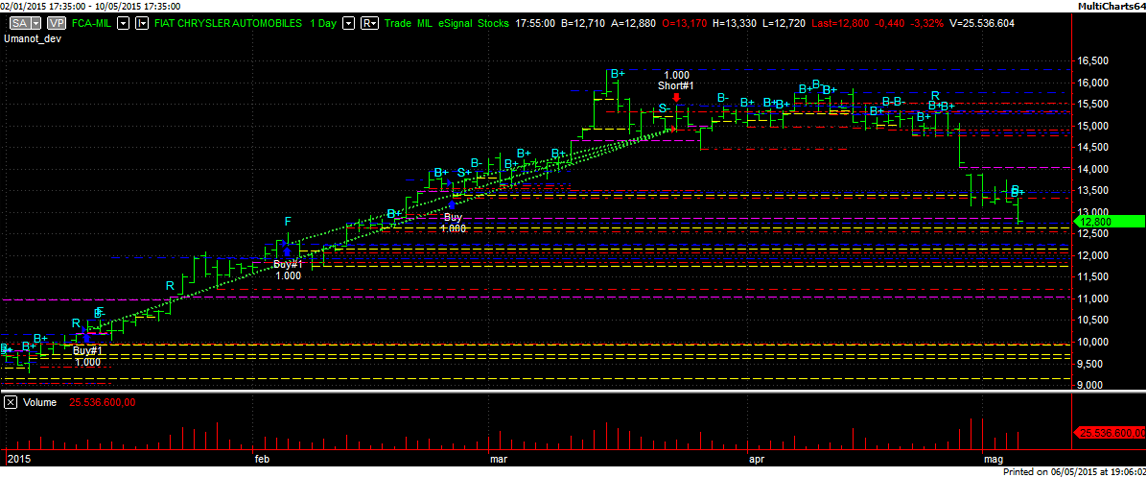Open the bar-type dropdown before FIAT CHRYSLER

(141, 22)
